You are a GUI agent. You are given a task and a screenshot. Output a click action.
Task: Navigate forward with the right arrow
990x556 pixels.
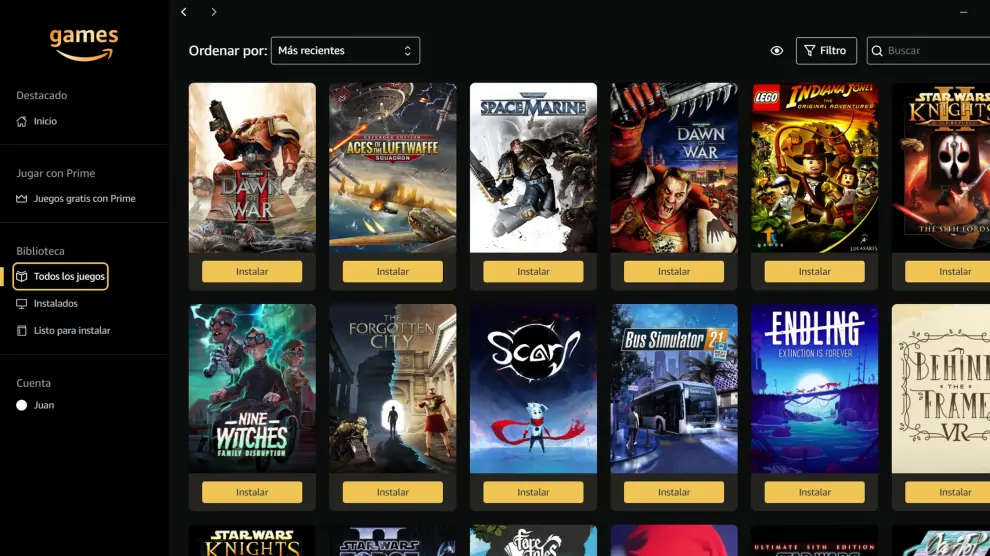click(214, 12)
